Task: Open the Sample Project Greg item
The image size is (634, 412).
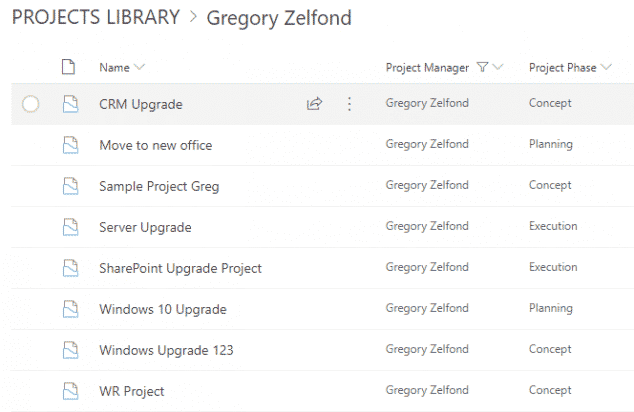Action: point(159,186)
